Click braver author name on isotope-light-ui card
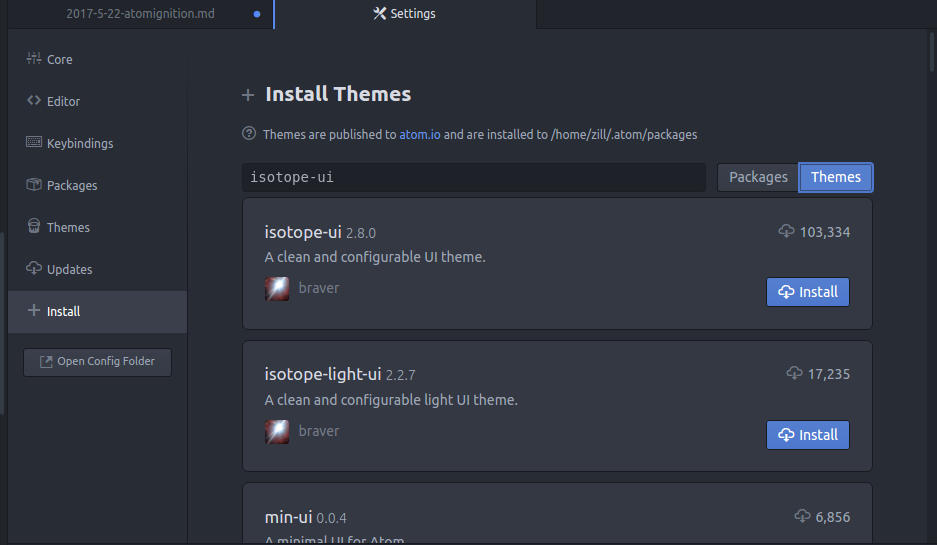 click(x=319, y=431)
